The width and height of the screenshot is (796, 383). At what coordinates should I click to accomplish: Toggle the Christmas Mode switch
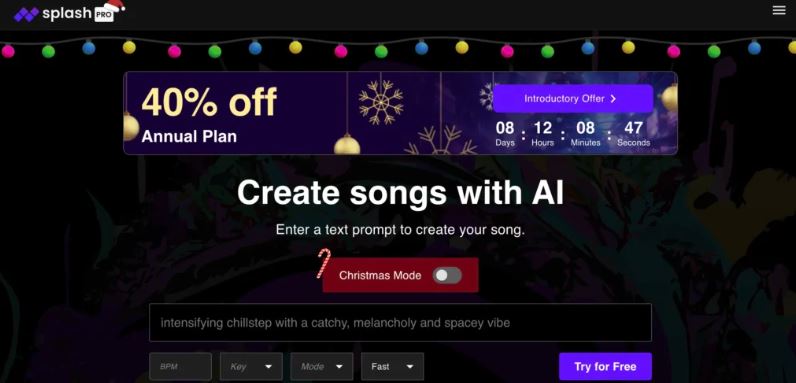click(x=447, y=275)
